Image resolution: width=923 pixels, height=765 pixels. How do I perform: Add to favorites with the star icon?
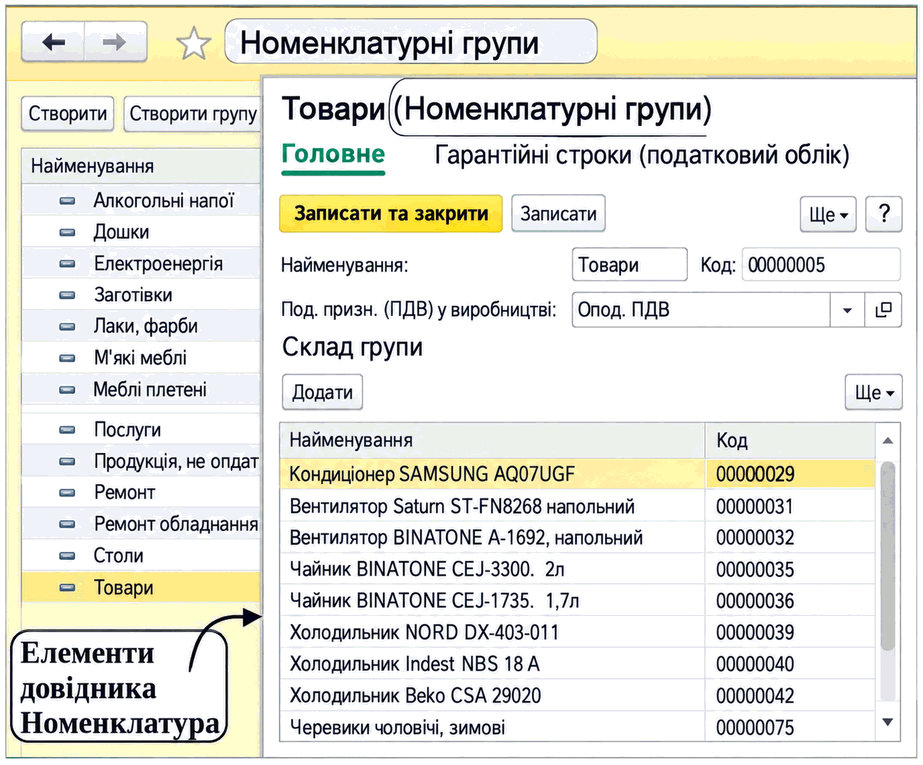[193, 44]
